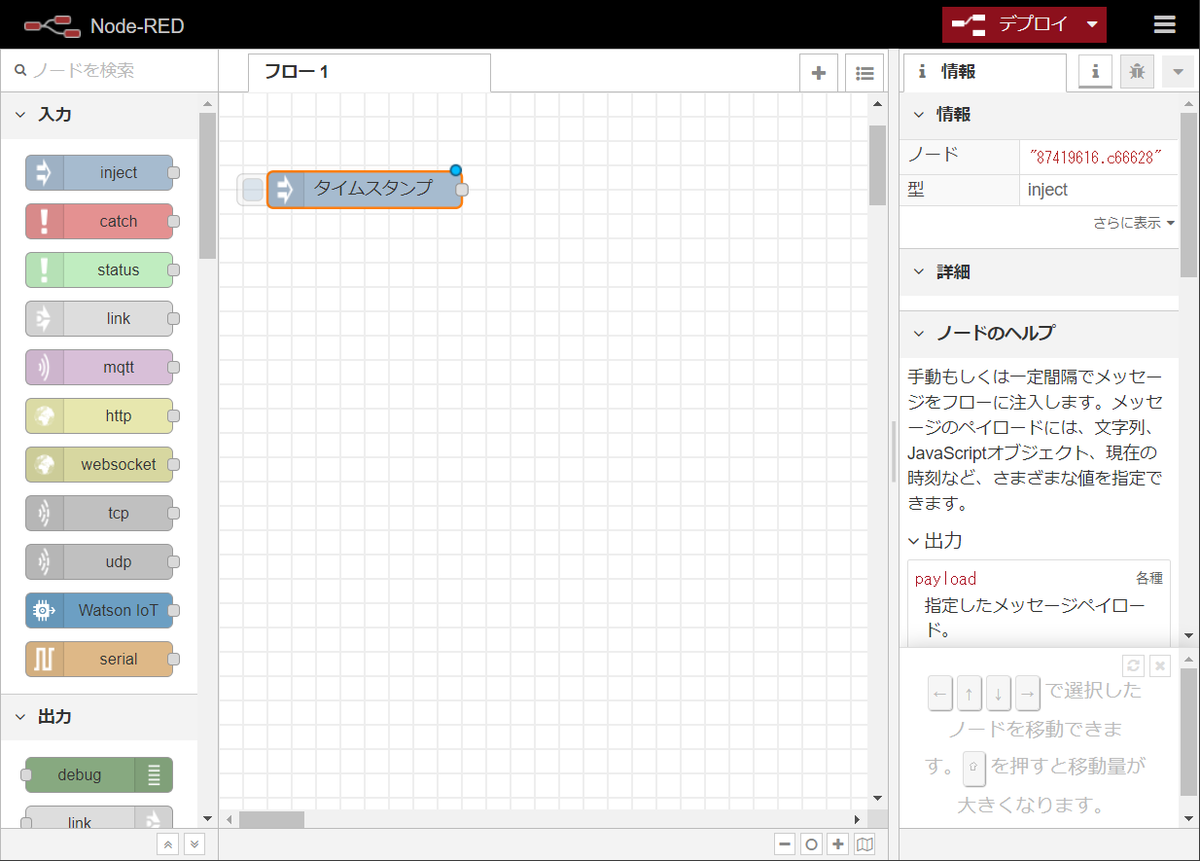Reset the canvas zoom level
The image size is (1200, 861).
coord(811,844)
